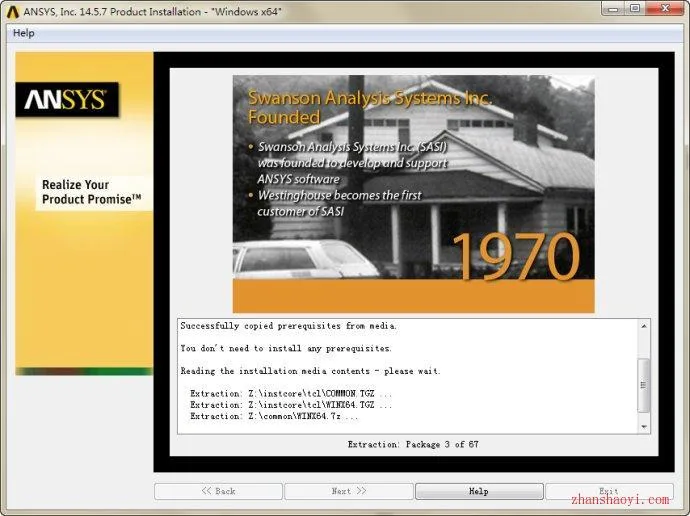
Task: Click the Back button
Action: [218, 491]
